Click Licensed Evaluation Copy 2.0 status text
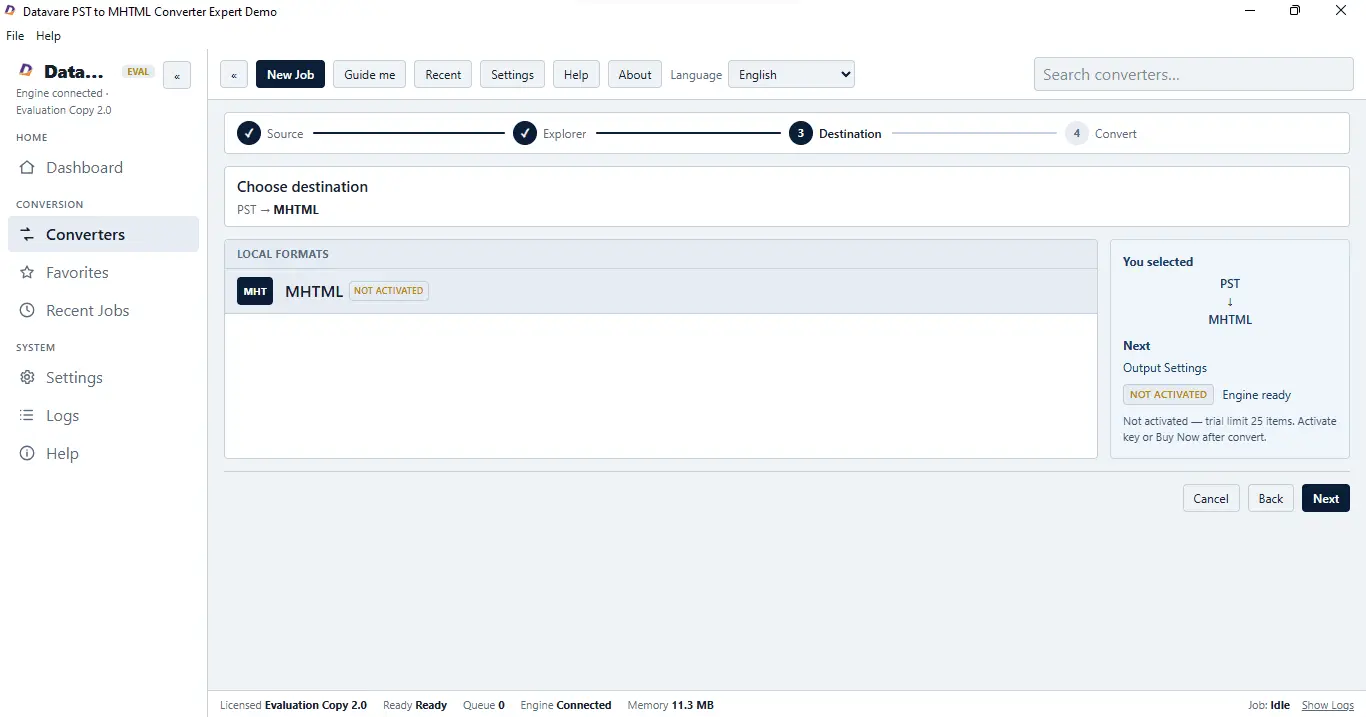This screenshot has width=1366, height=717. click(x=293, y=705)
